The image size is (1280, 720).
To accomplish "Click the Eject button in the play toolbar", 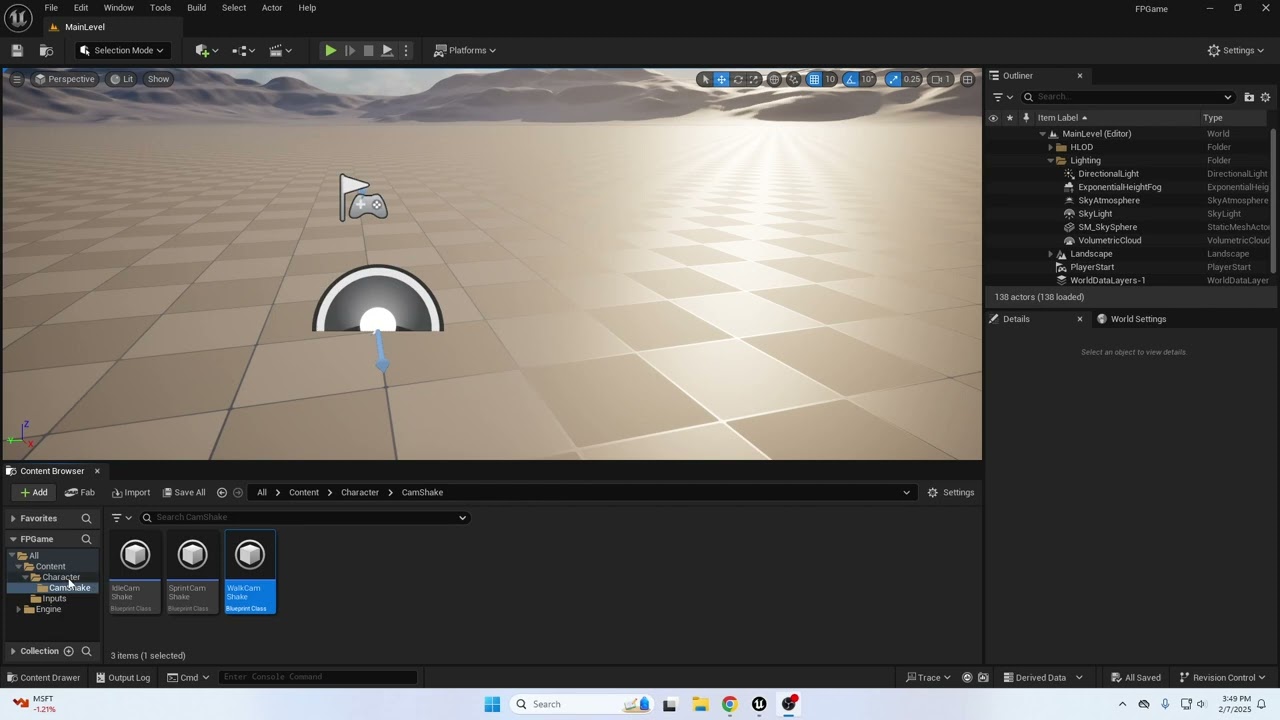I will coord(387,50).
